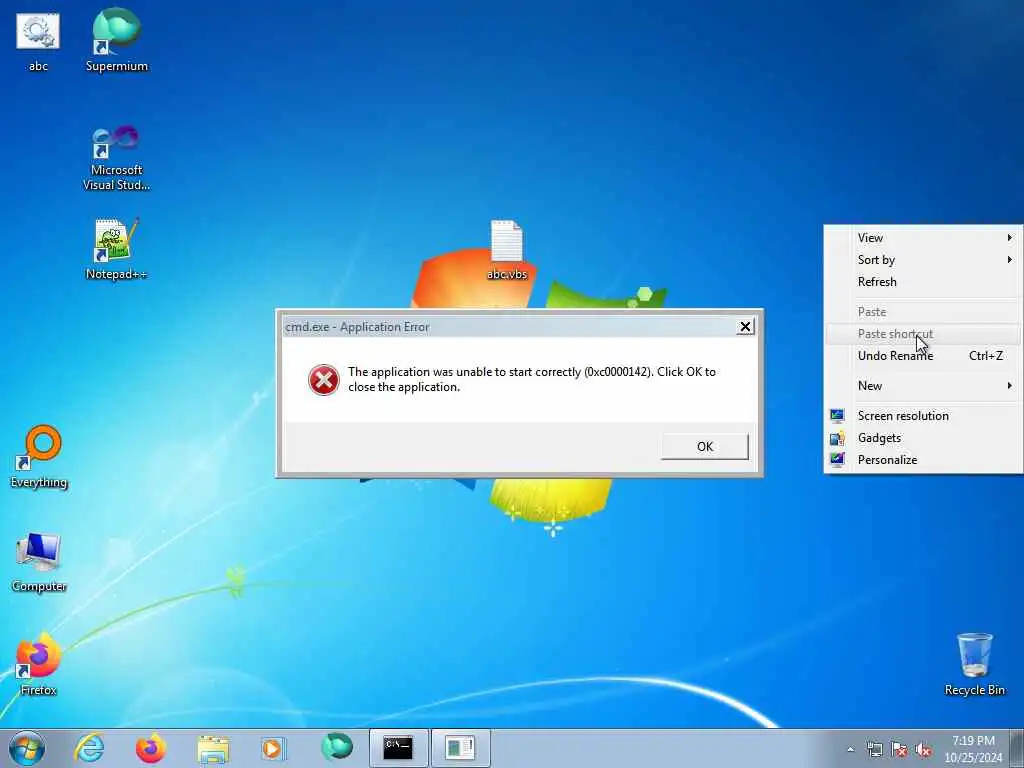1024x768 pixels.
Task: Choose Refresh from the context menu
Action: pos(923,282)
